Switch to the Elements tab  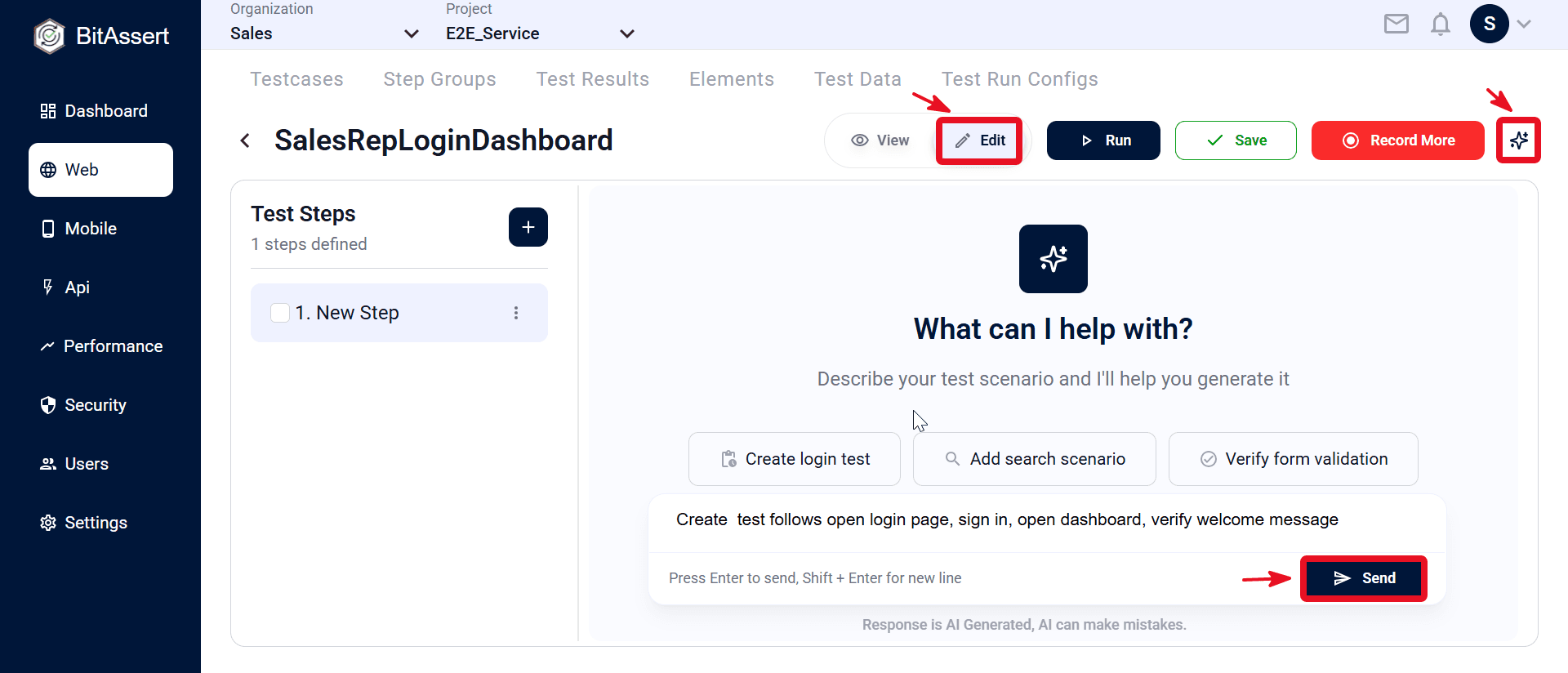pyautogui.click(x=732, y=79)
